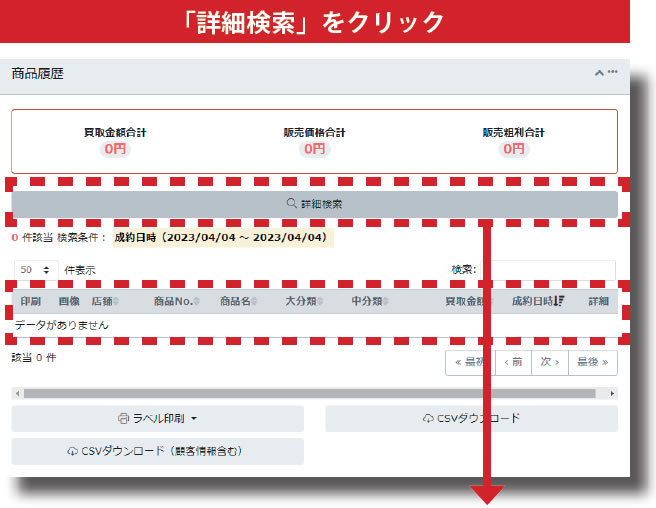
Task: Click the 詳細検索 search button
Action: pyautogui.click(x=314, y=204)
